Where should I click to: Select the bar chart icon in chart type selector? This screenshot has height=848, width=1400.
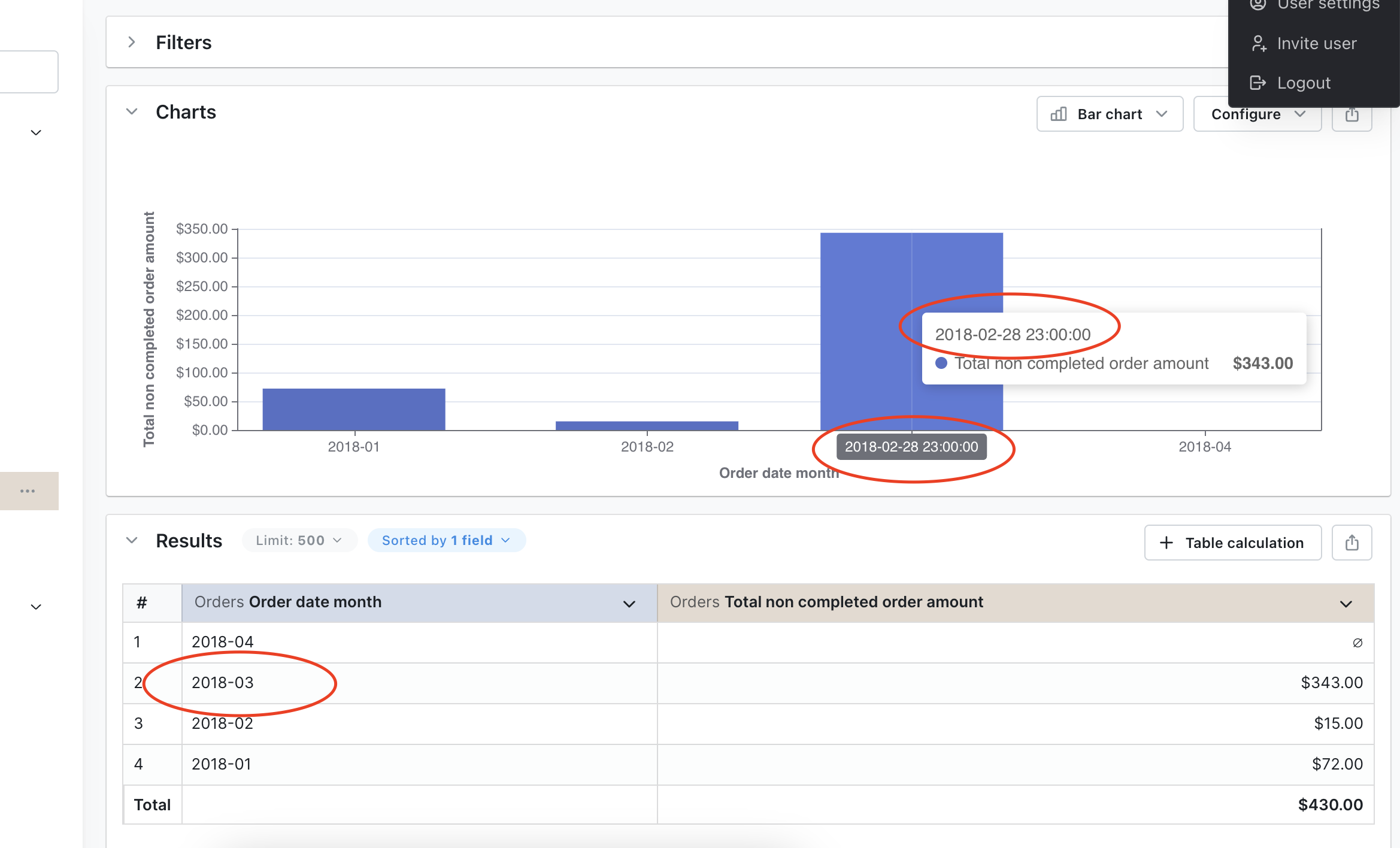tap(1059, 114)
